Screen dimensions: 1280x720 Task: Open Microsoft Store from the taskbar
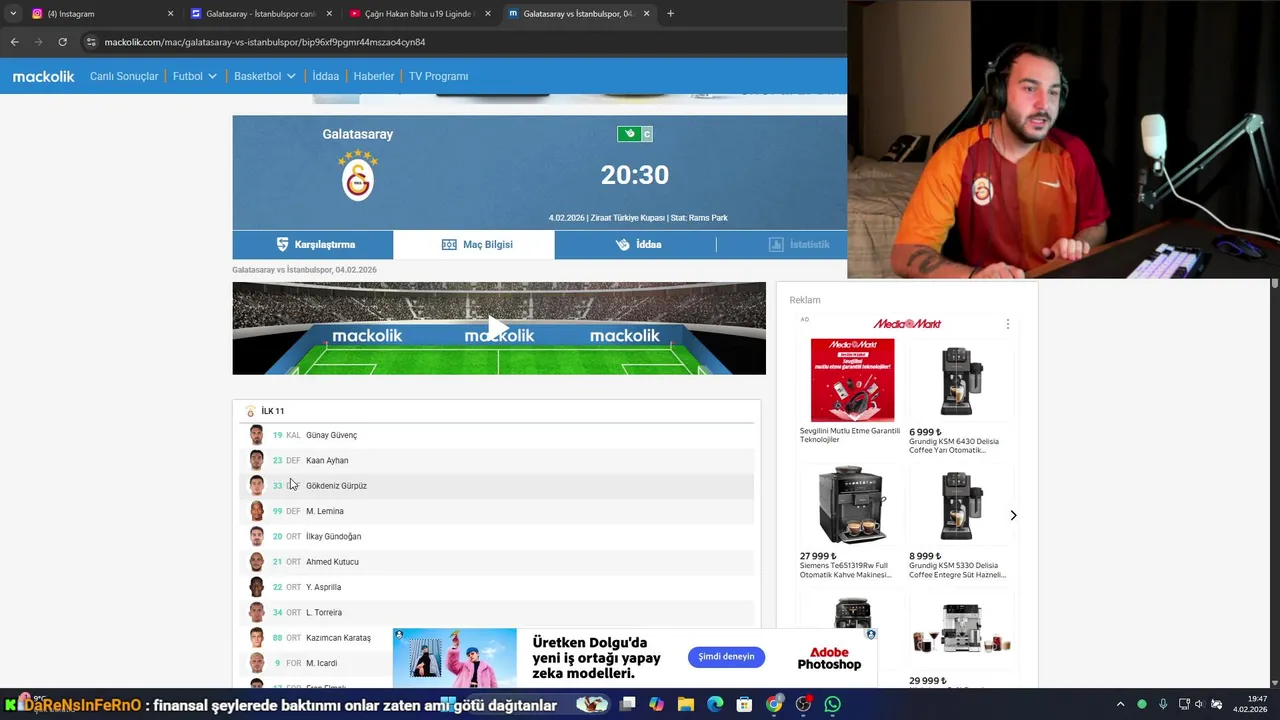click(x=744, y=705)
